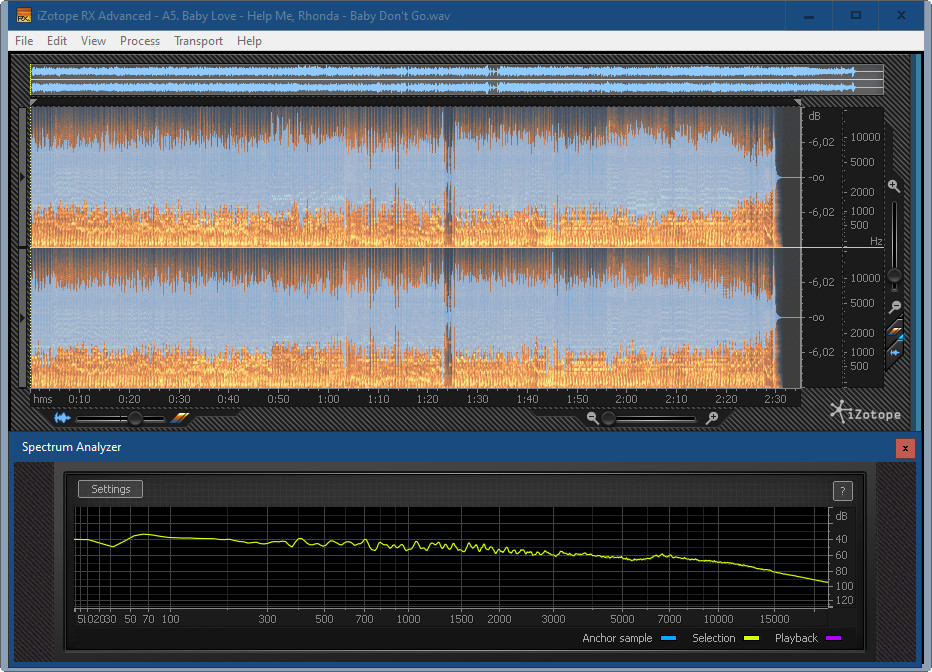This screenshot has height=672, width=932.
Task: Open the View menu
Action: tap(93, 41)
